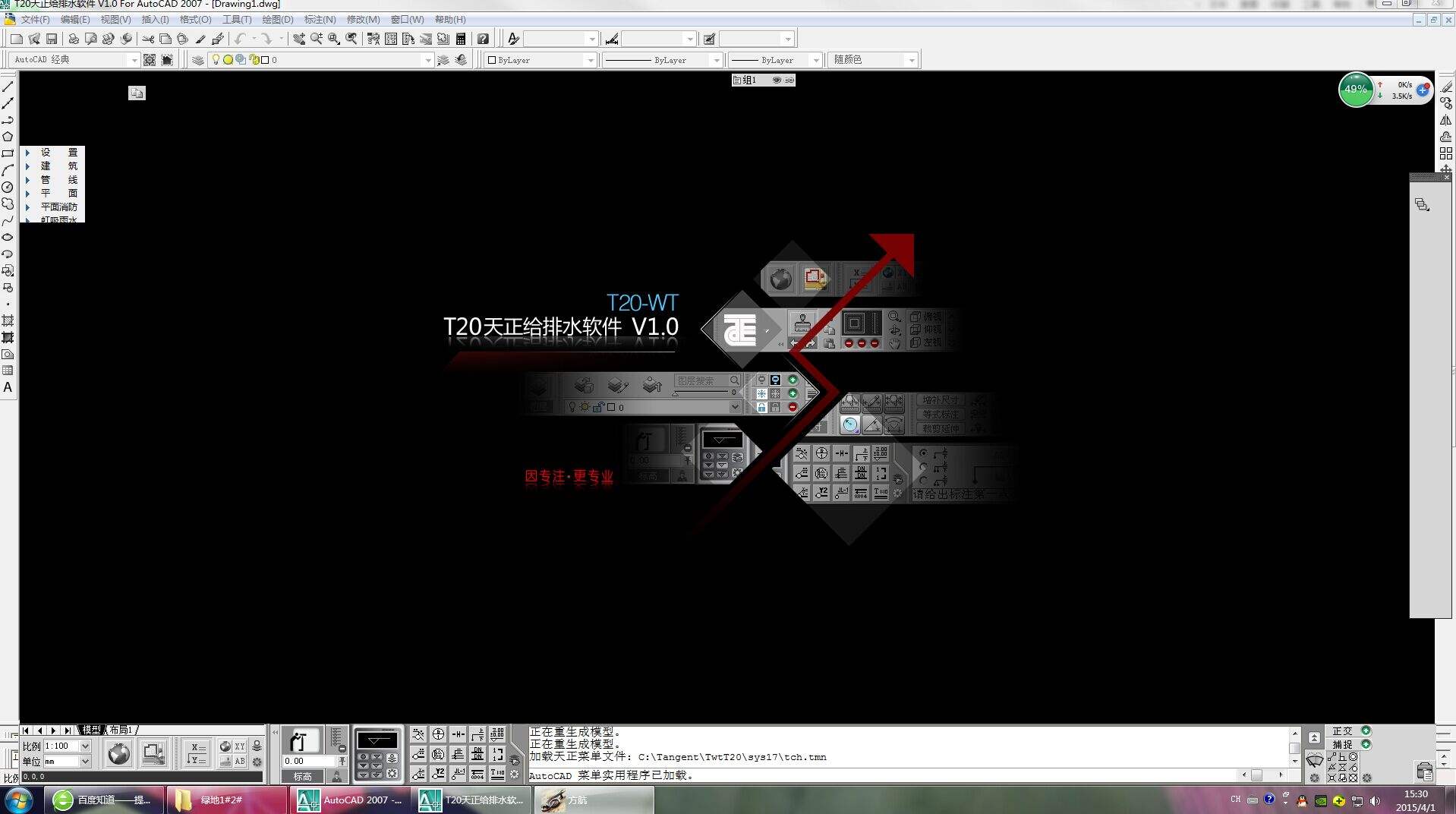Click the 标高 button

pos(303,776)
